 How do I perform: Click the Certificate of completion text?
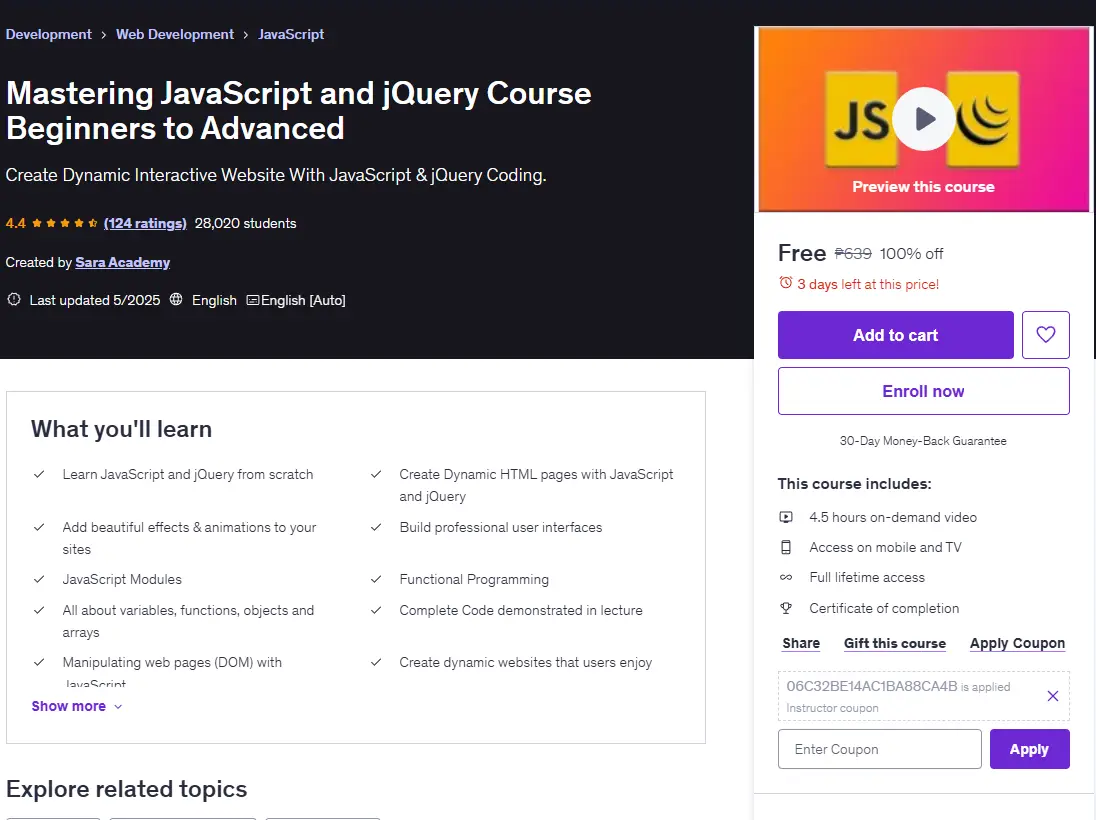coord(884,608)
